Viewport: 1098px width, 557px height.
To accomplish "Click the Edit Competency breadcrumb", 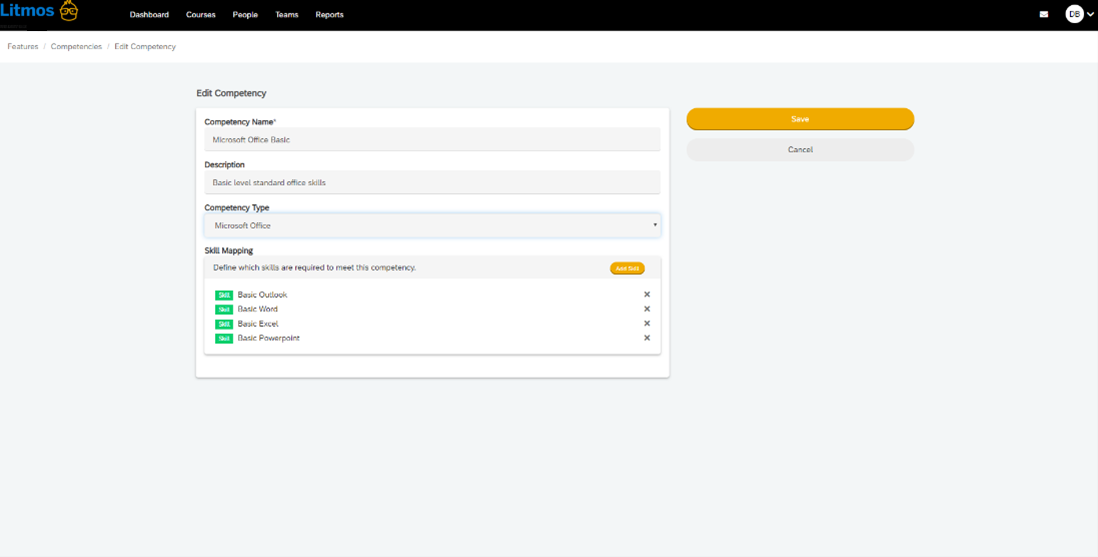I will 145,46.
